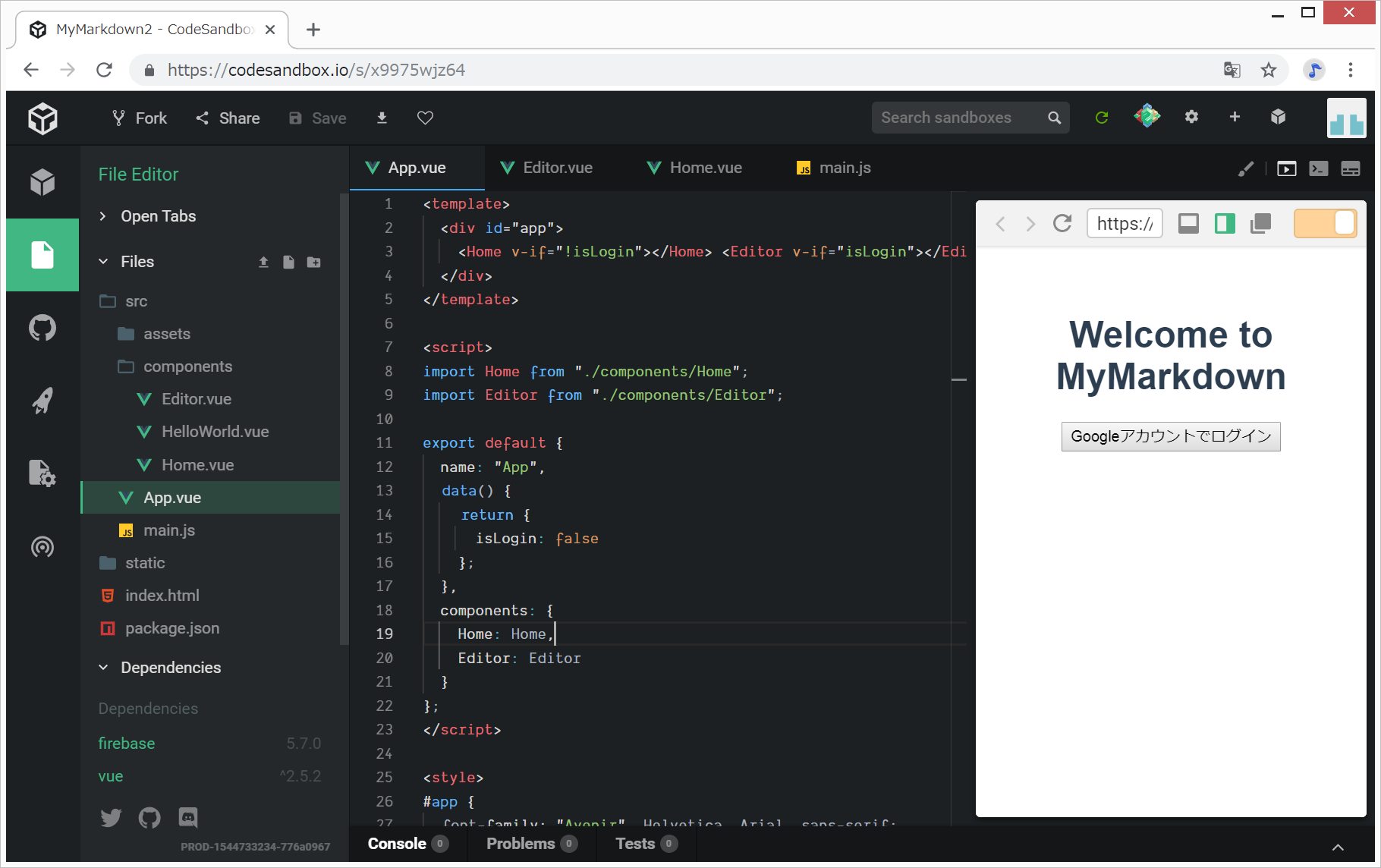Open the GitHub panel in sidebar
This screenshot has width=1381, height=868.
pyautogui.click(x=42, y=328)
